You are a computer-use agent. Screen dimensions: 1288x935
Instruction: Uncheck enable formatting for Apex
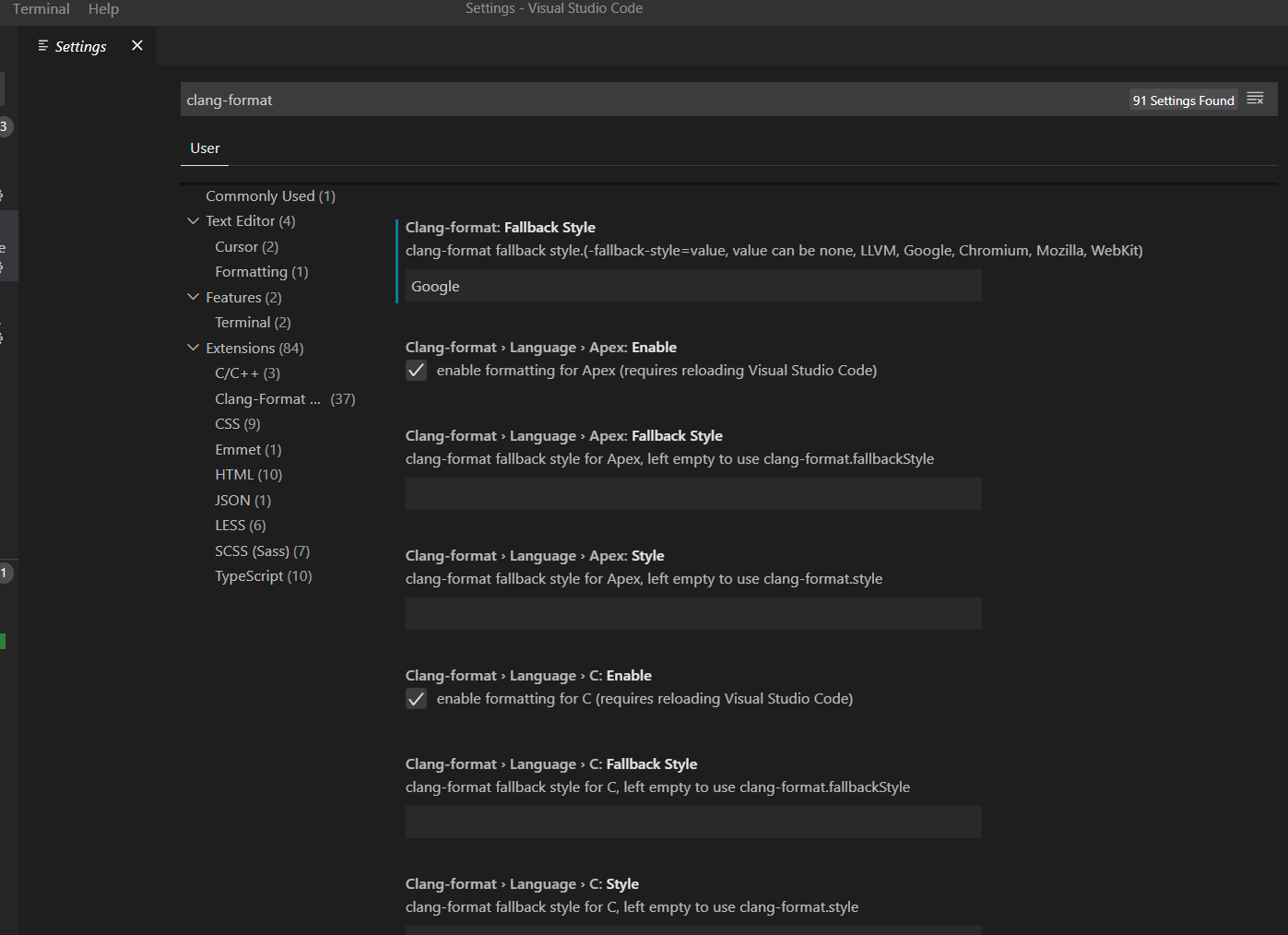click(x=416, y=370)
